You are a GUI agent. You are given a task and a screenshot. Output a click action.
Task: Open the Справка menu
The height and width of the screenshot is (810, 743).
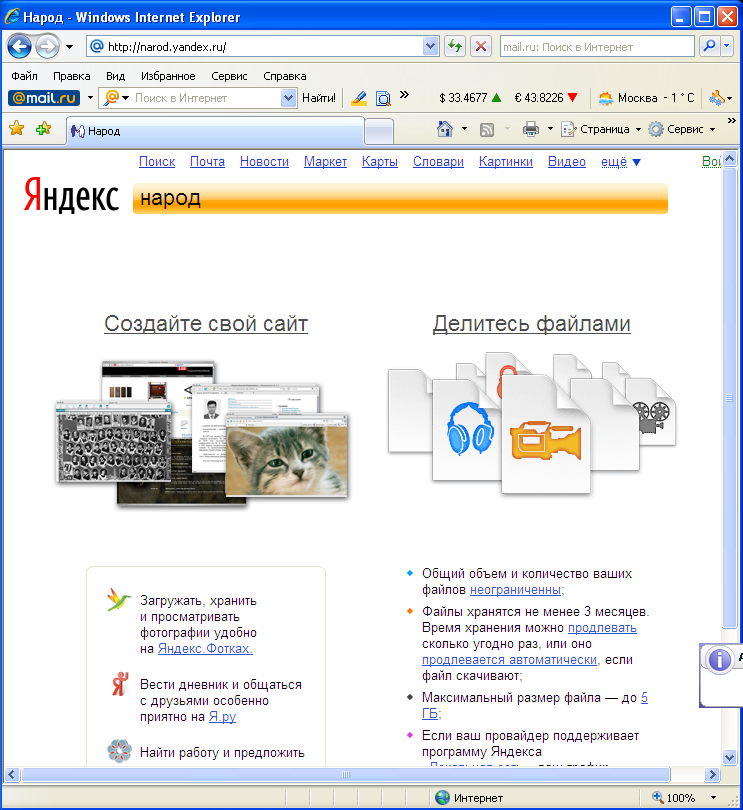(284, 76)
